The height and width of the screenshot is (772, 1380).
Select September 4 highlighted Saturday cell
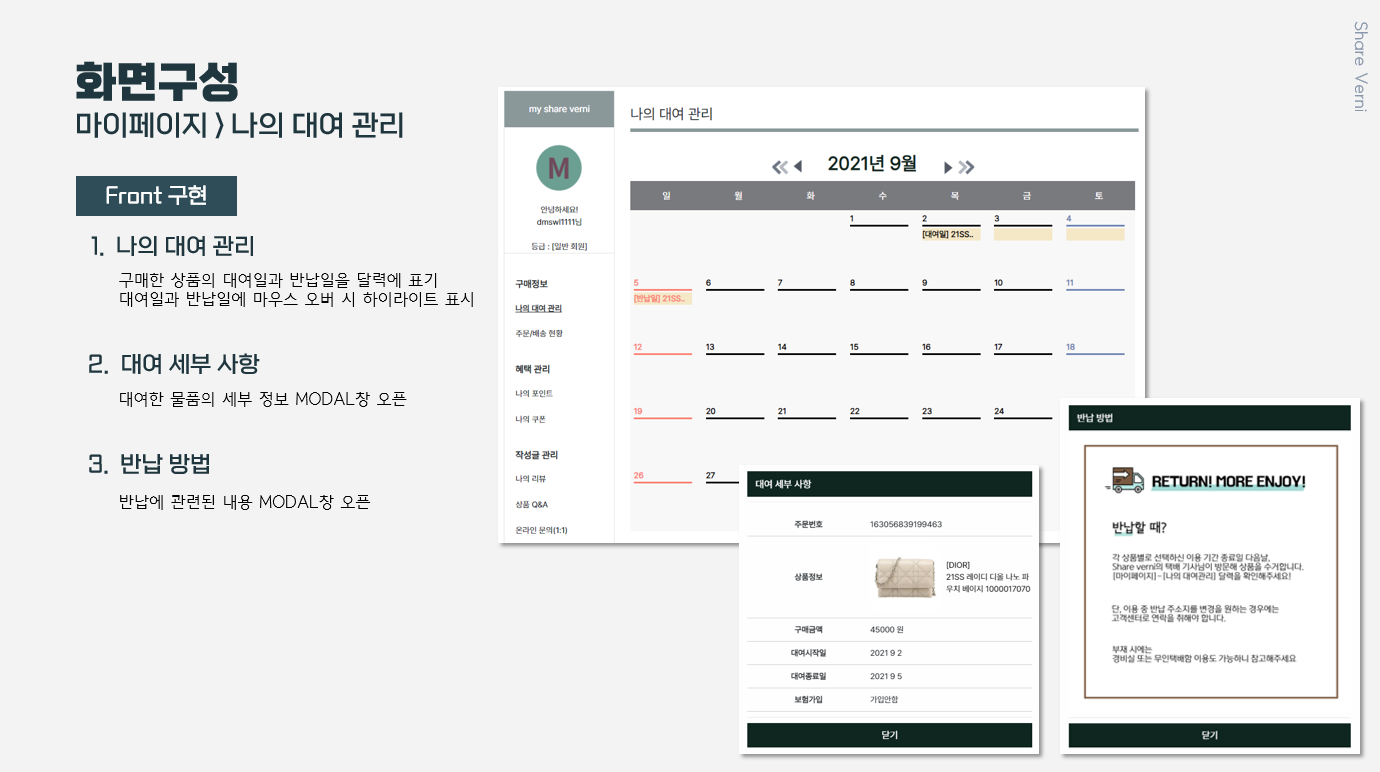click(1095, 234)
